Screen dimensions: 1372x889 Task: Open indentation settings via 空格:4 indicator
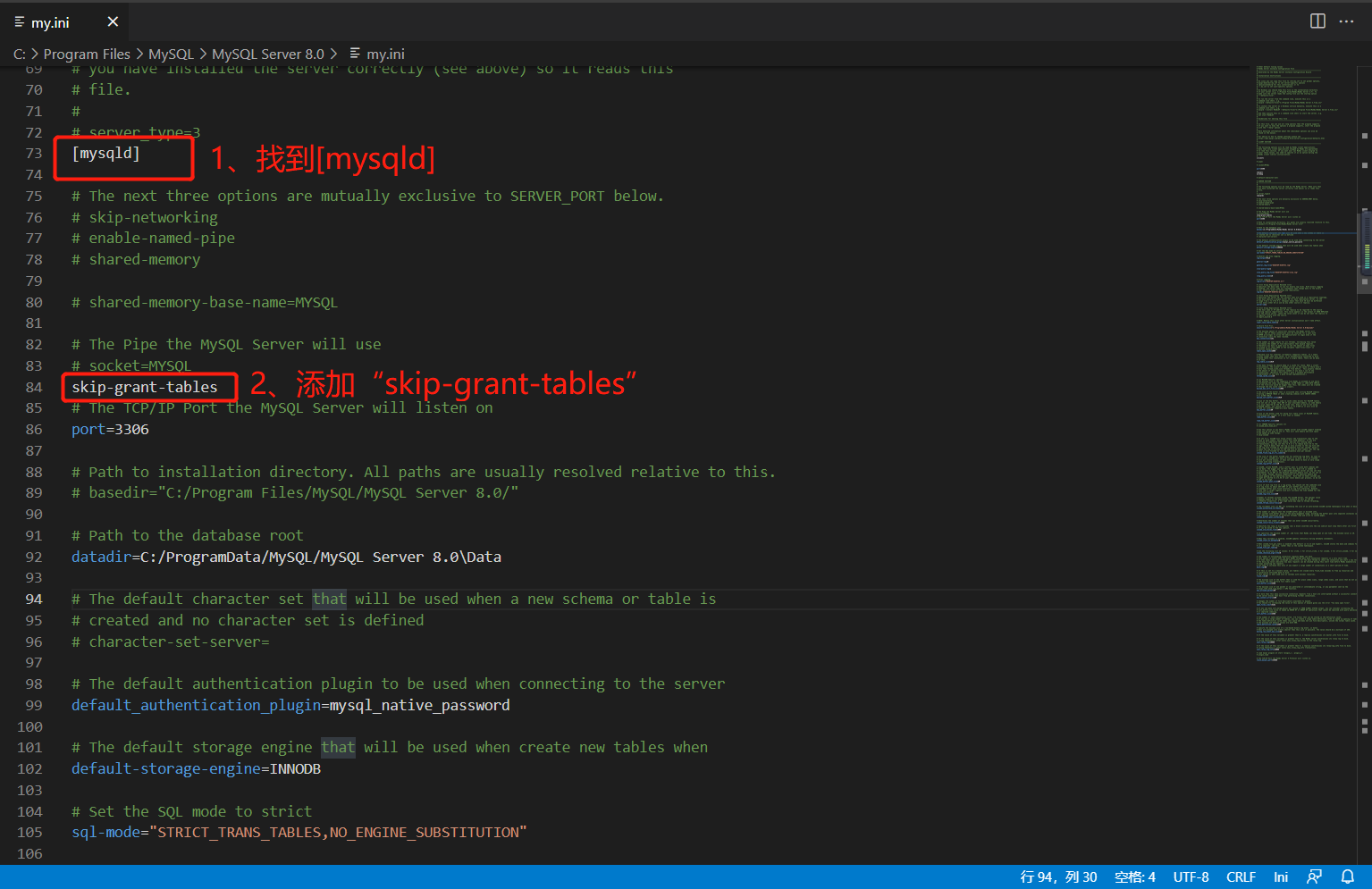1133,876
